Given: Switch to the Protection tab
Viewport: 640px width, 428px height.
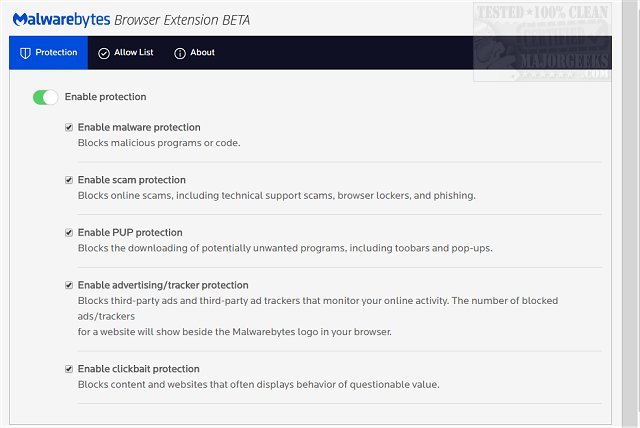Looking at the screenshot, I should (x=48, y=53).
